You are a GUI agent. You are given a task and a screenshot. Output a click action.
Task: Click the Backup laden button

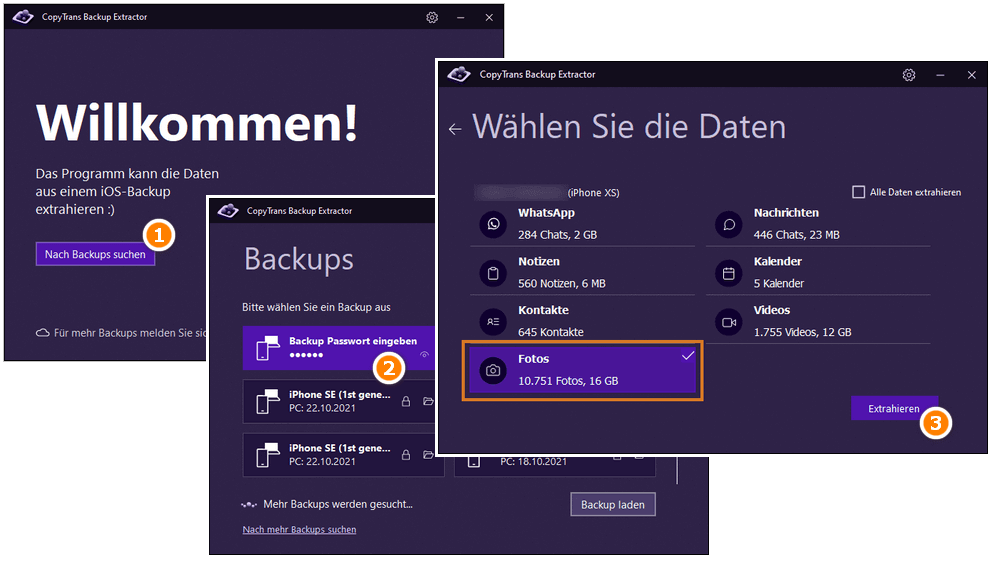click(612, 505)
